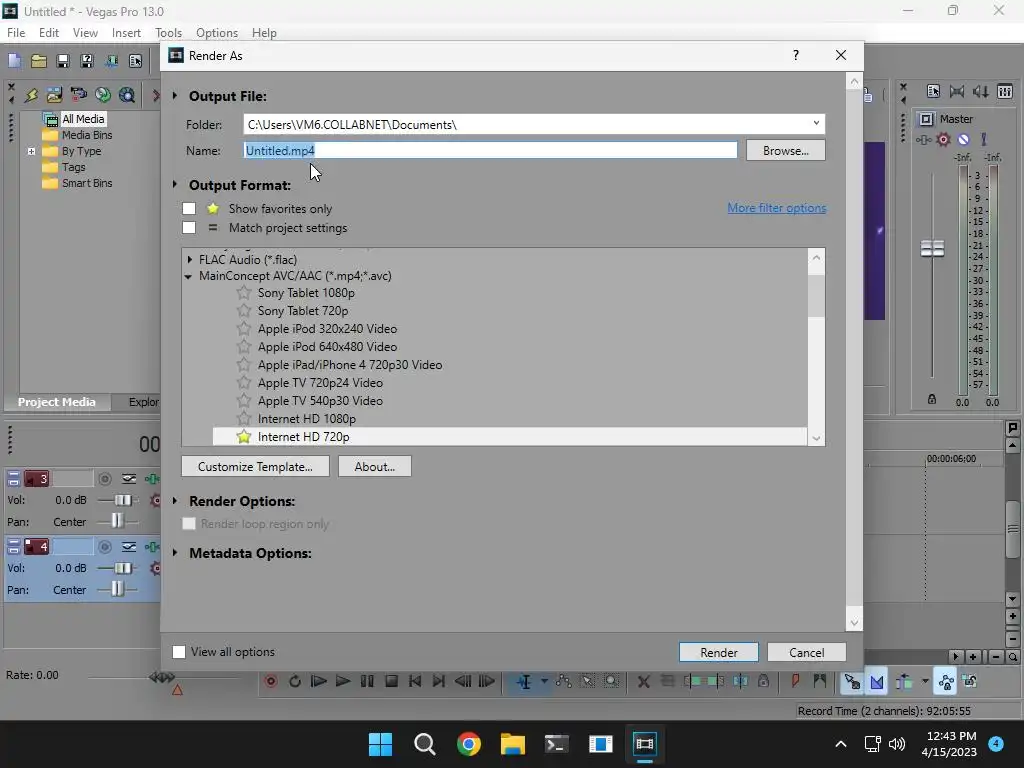Click the help question mark in Render As

tap(795, 56)
